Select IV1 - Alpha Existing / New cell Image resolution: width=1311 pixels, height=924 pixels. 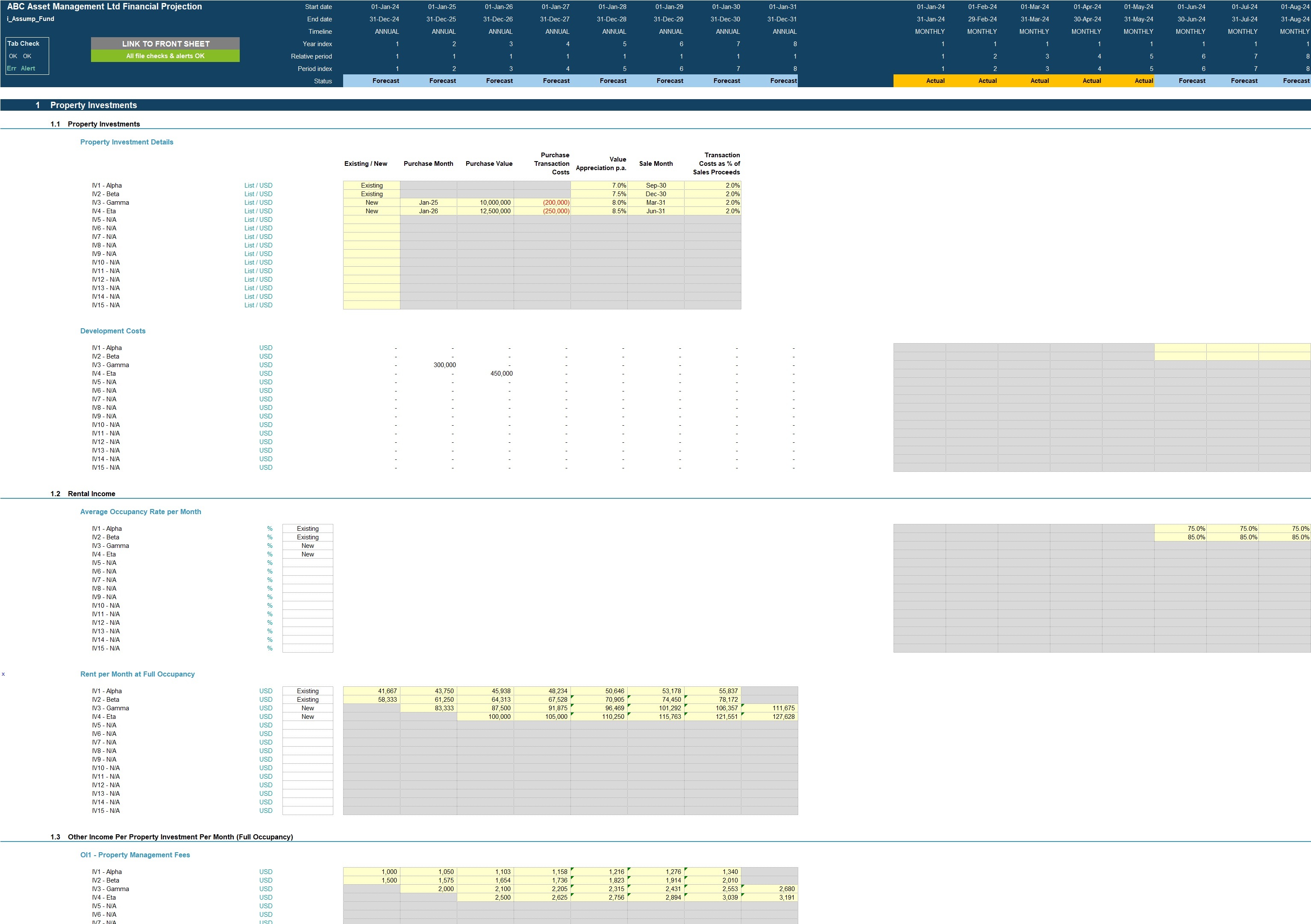click(x=372, y=185)
